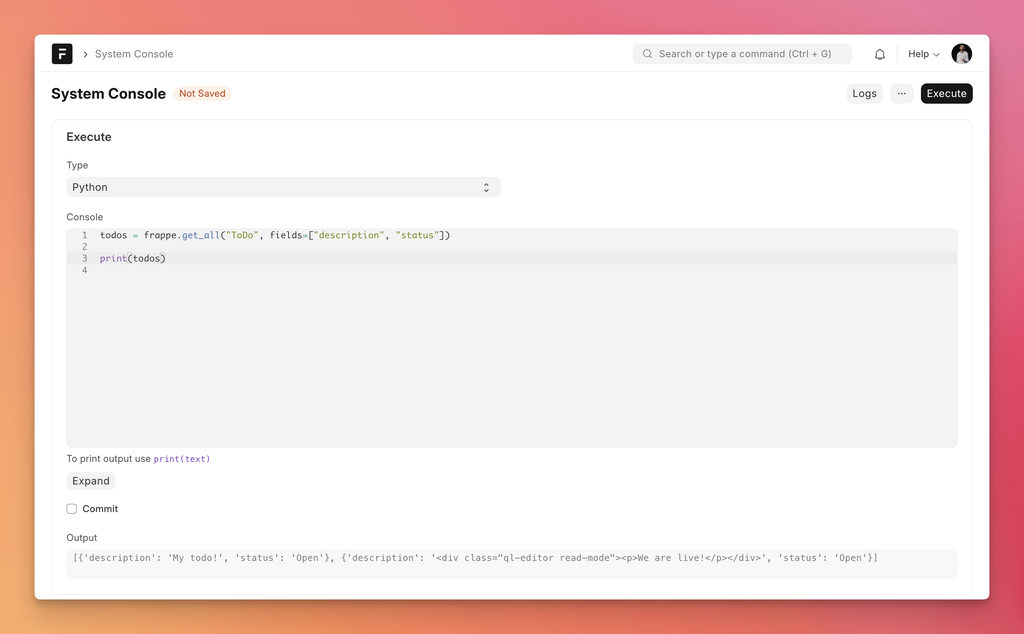This screenshot has height=634, width=1024.
Task: Open the three-dots more actions menu
Action: point(901,94)
